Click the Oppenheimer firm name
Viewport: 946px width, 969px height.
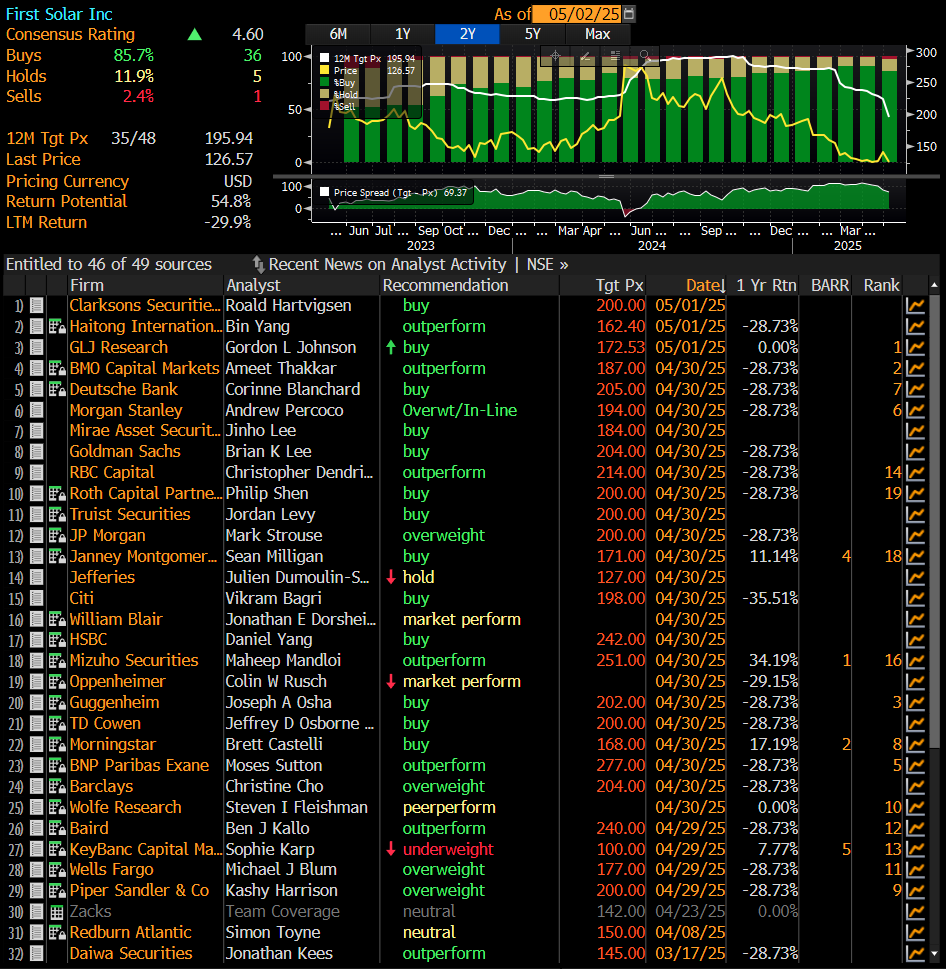117,681
